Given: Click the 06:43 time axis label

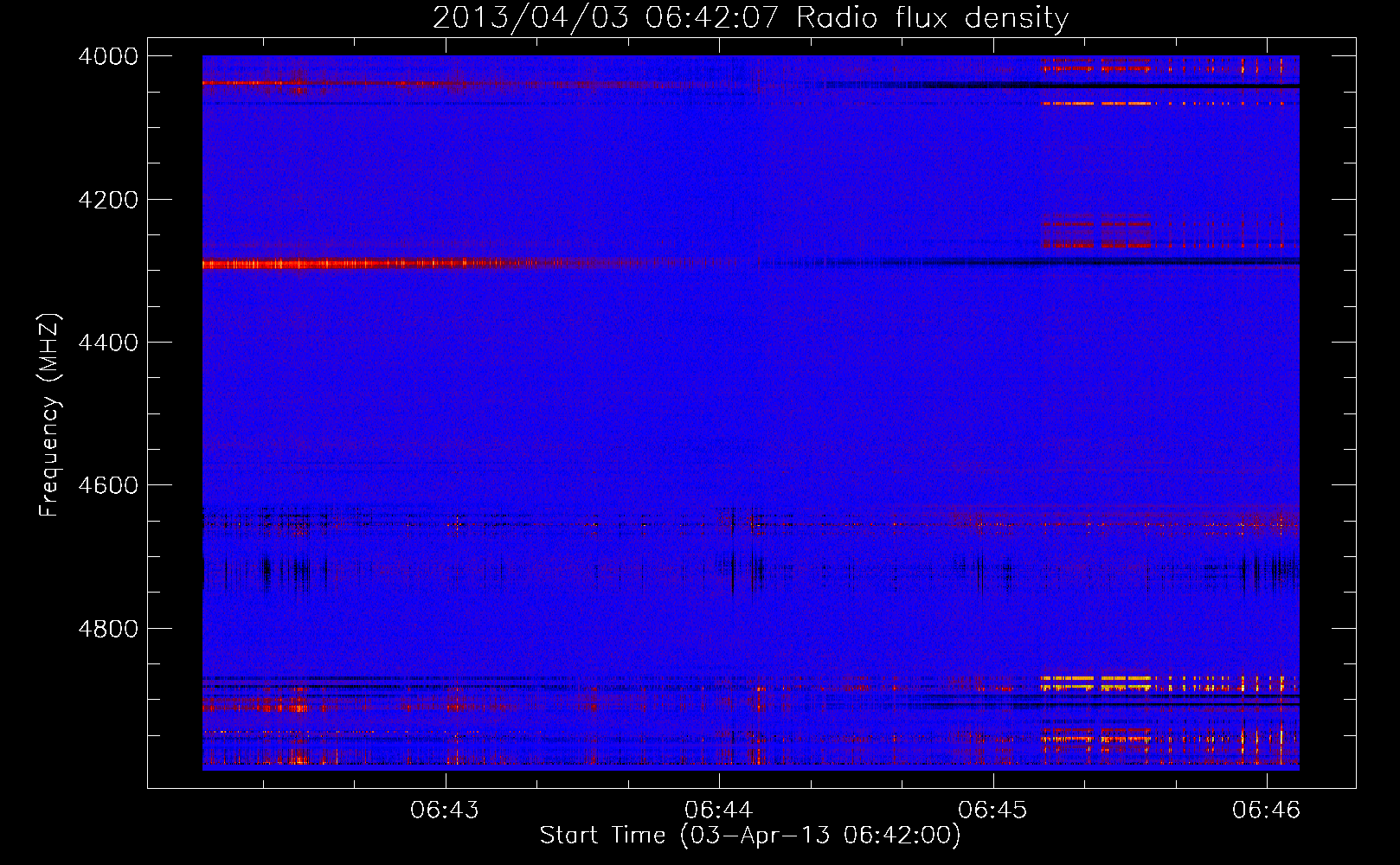Looking at the screenshot, I should (445, 810).
